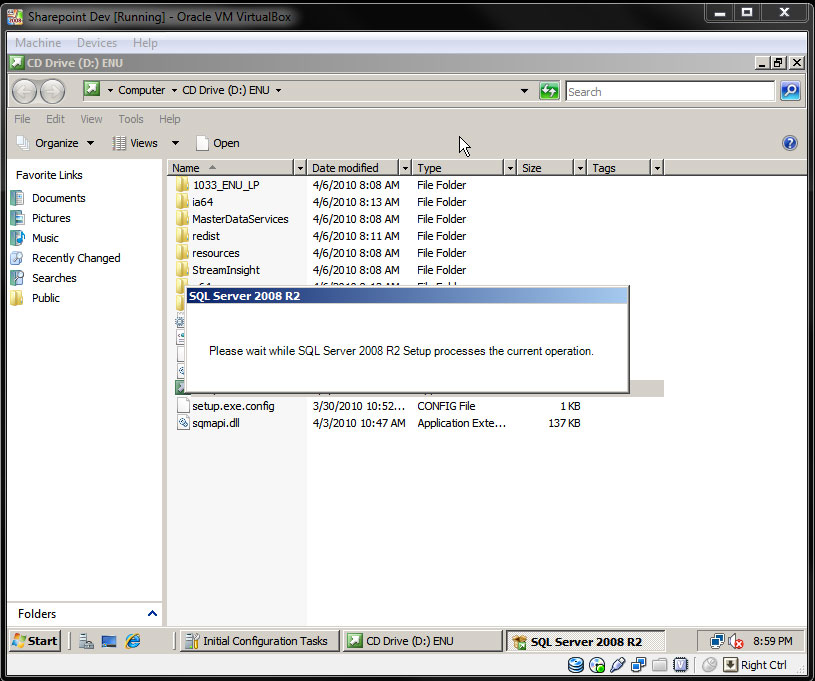Switch to CD Drive (D:) ENU taskbar button
This screenshot has height=681, width=815.
[x=422, y=641]
